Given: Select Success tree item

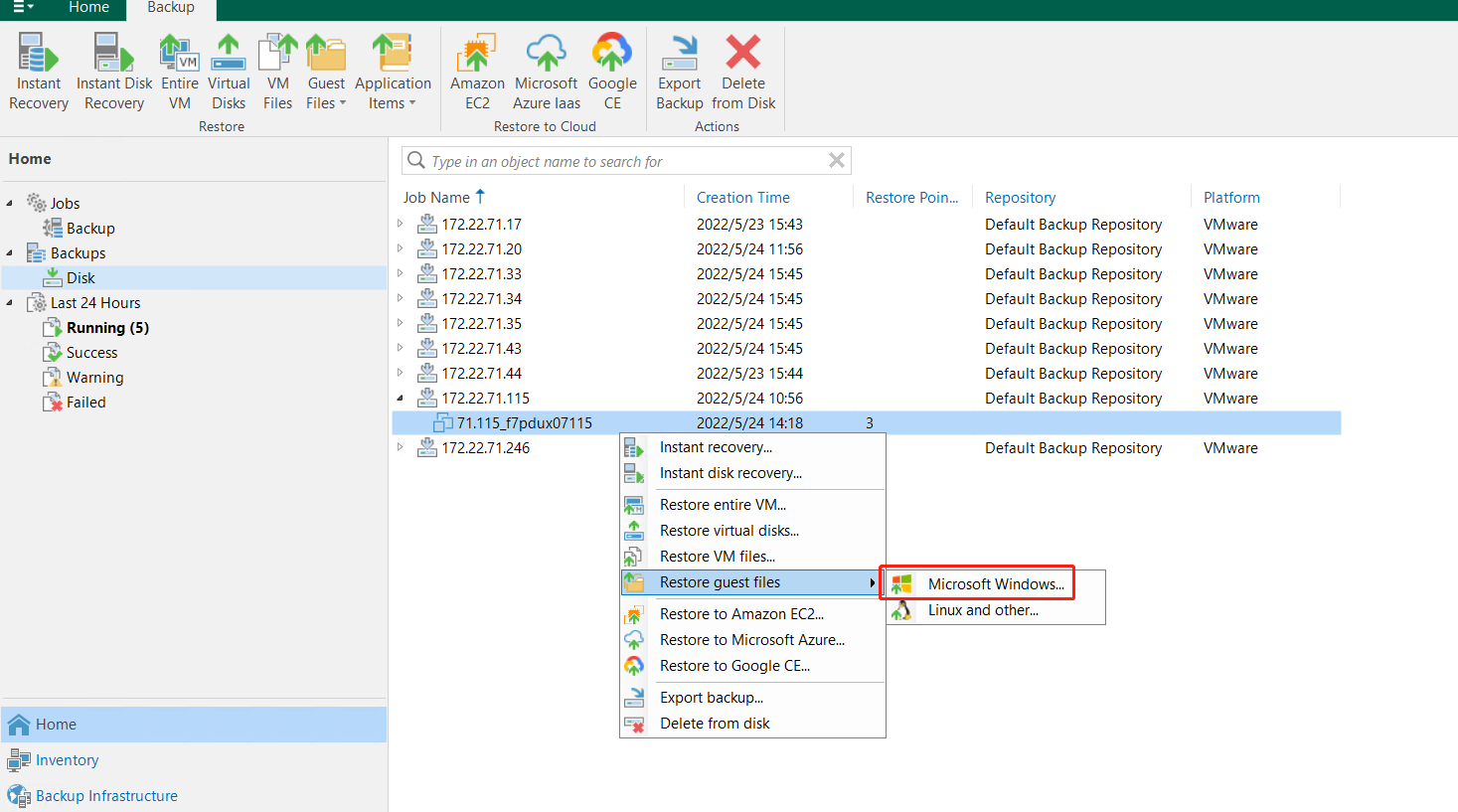Looking at the screenshot, I should [91, 353].
